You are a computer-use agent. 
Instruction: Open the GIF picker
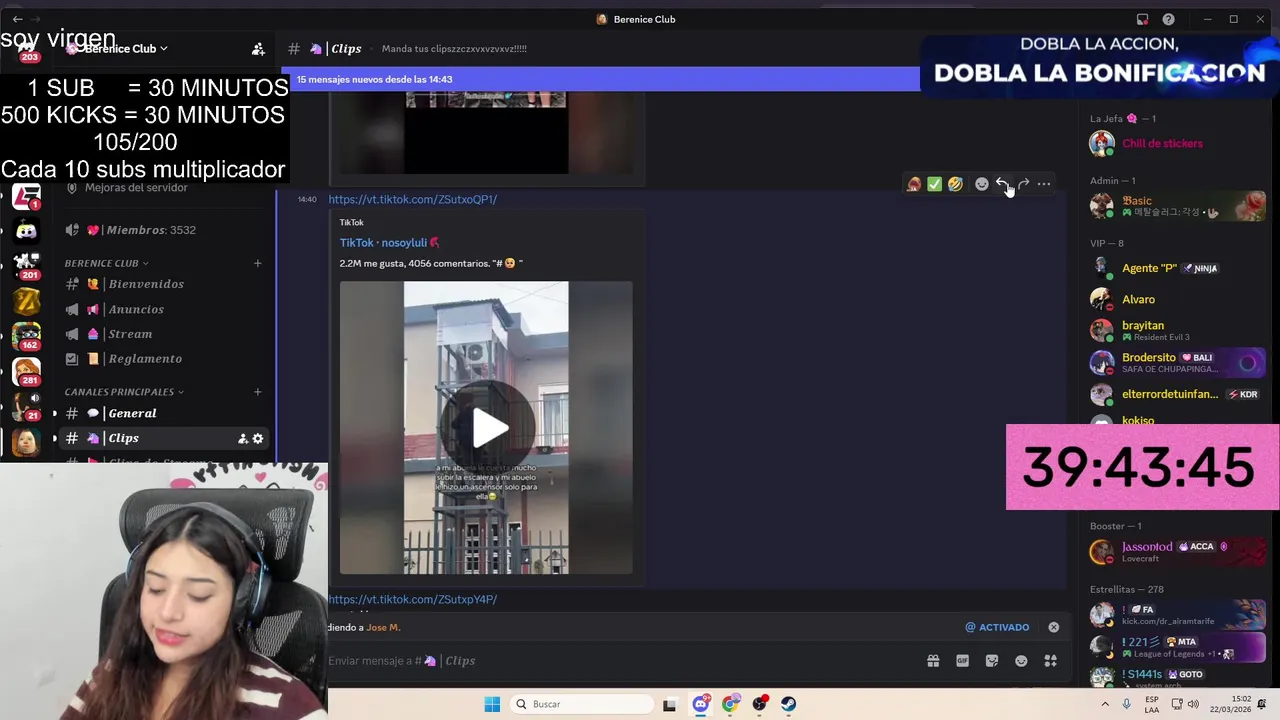(962, 661)
